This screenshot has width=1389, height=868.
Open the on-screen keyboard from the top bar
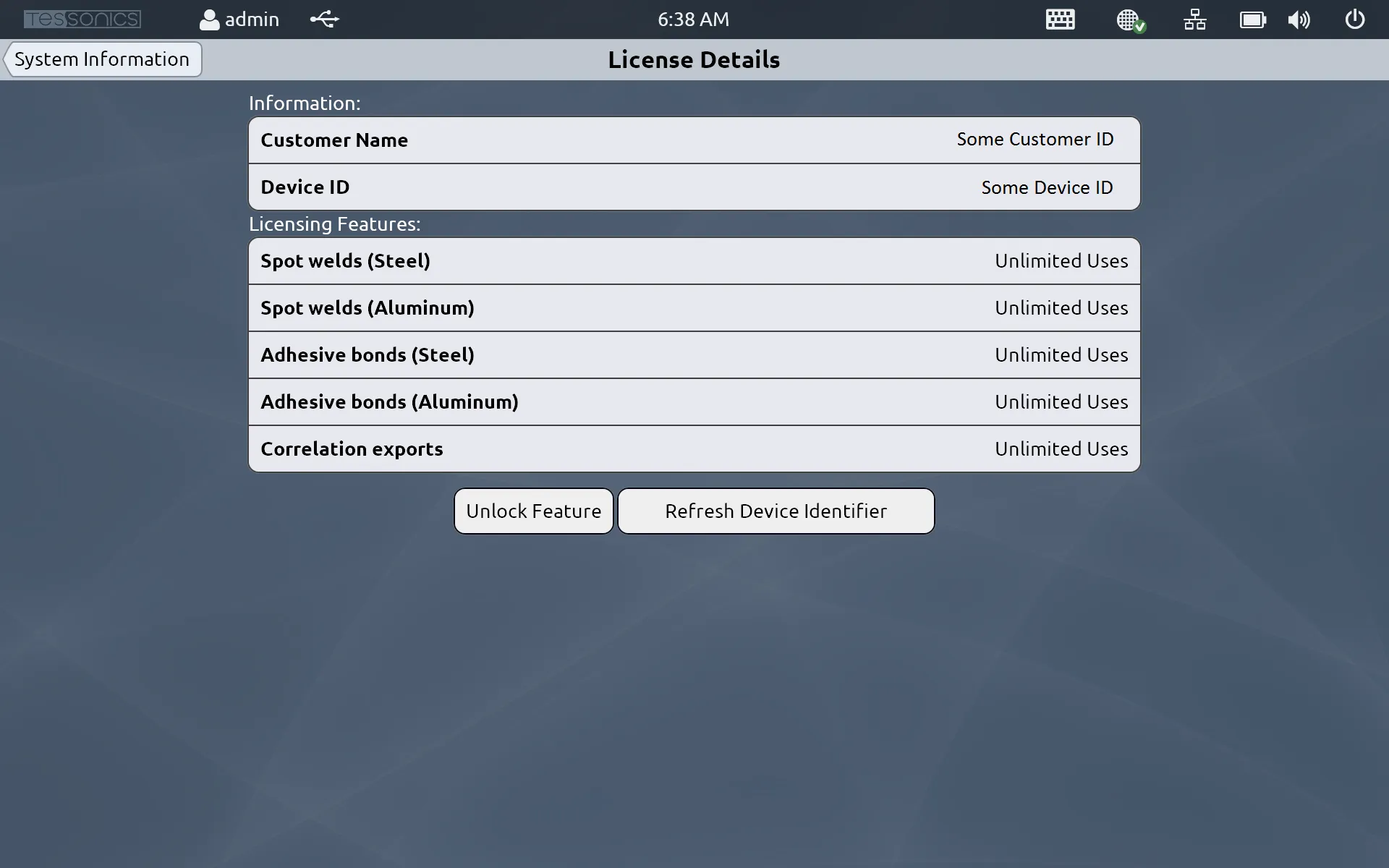coord(1059,20)
